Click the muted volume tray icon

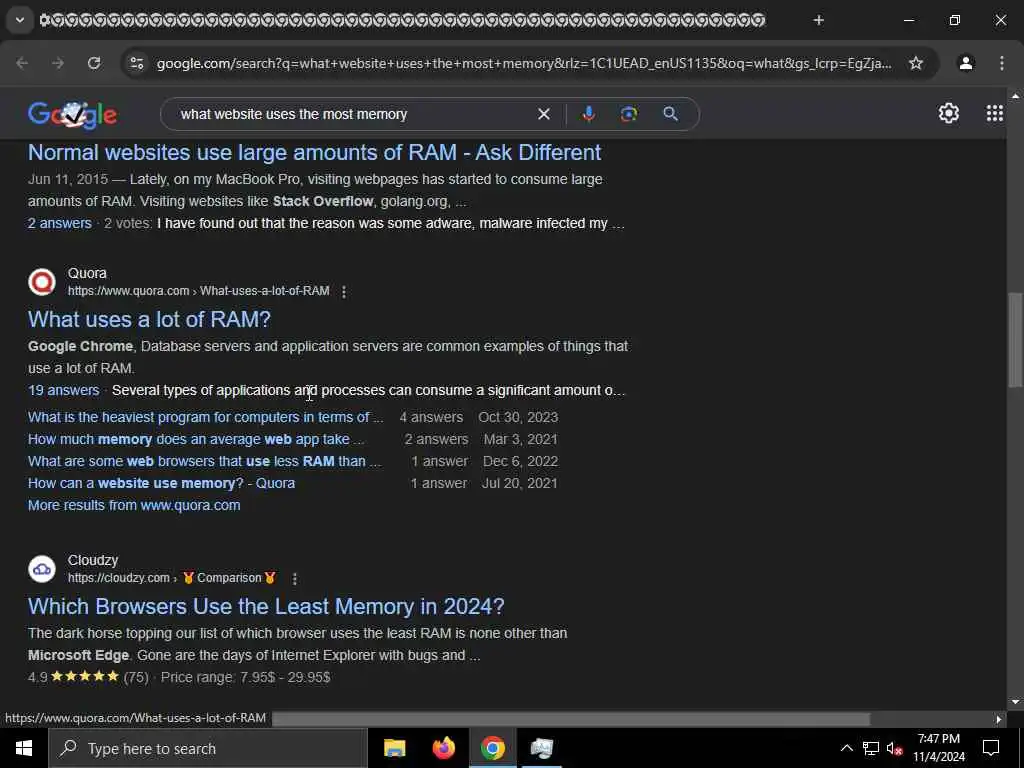(x=894, y=748)
